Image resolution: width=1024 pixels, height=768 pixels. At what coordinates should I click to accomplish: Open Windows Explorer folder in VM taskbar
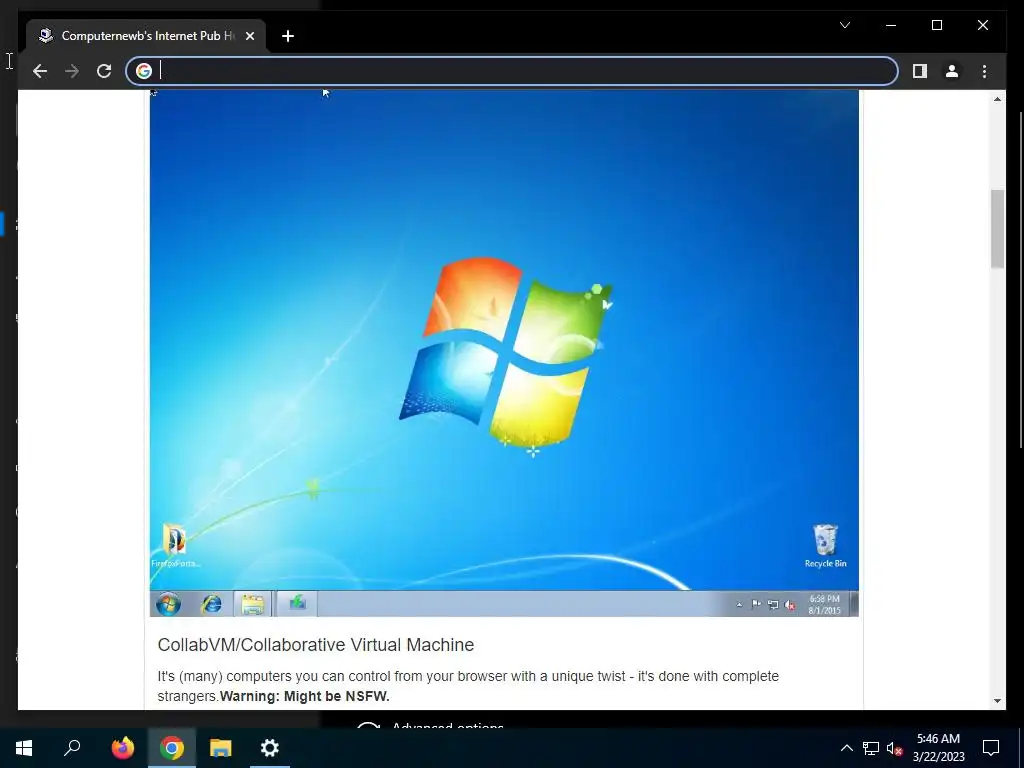(x=252, y=604)
